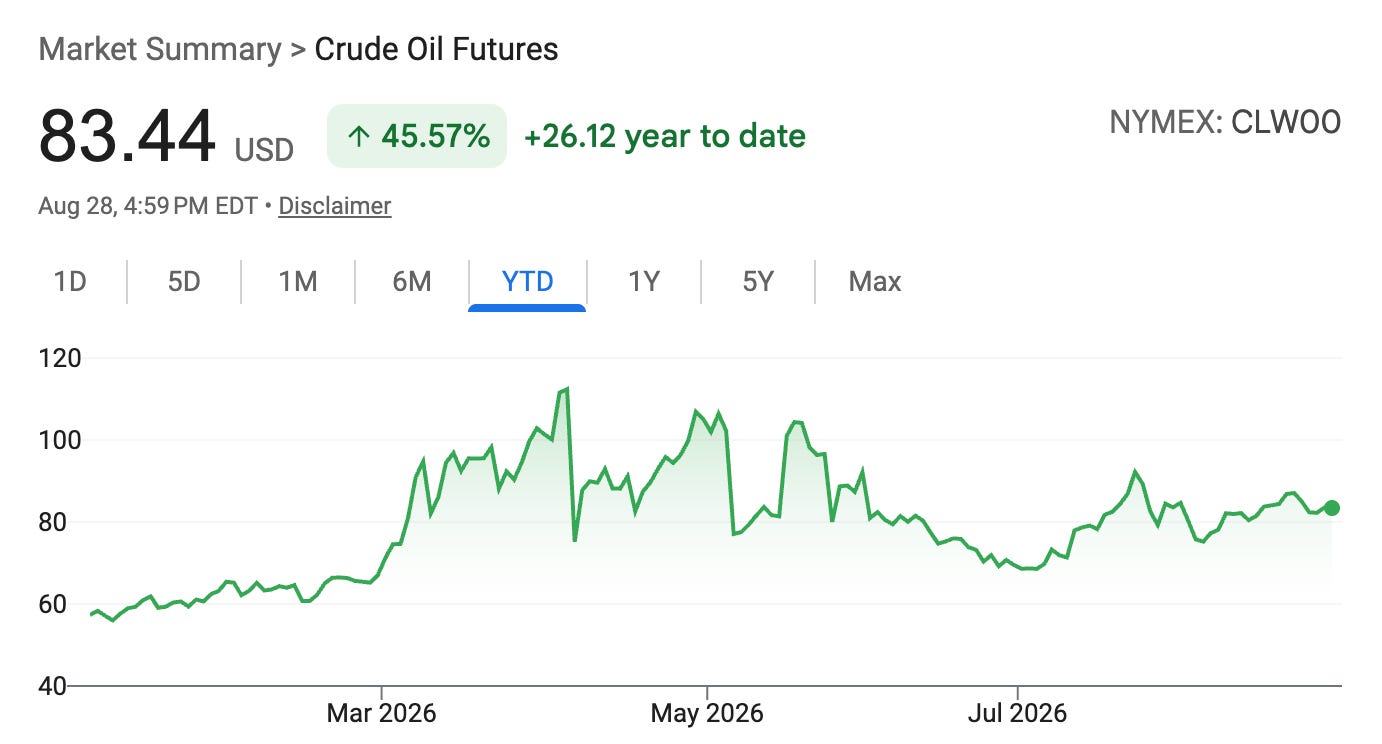The width and height of the screenshot is (1382, 744).
Task: Click the Mar 2026 axis marker
Action: click(x=382, y=714)
